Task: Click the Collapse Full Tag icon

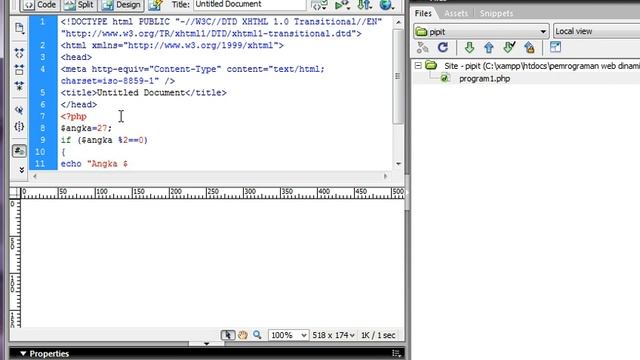Action: (19, 53)
